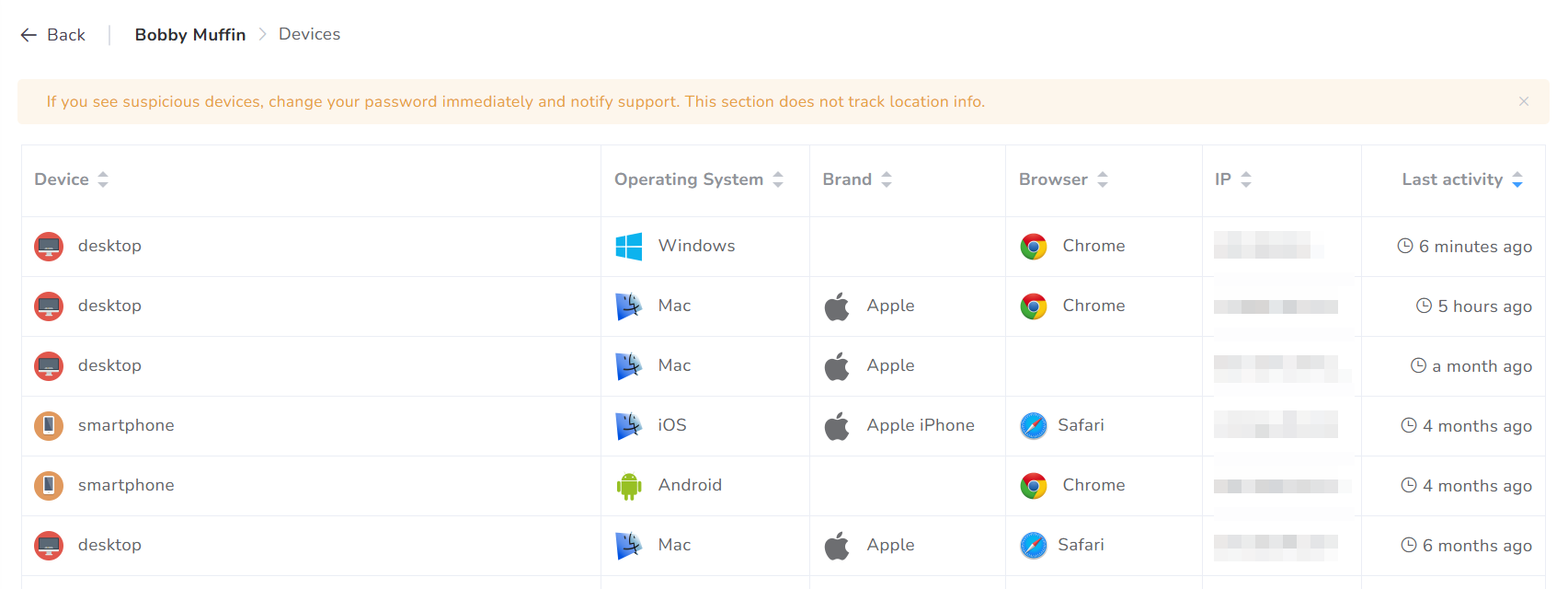This screenshot has height=589, width=1568.
Task: Sort table by Browser column
Action: coord(1103,179)
